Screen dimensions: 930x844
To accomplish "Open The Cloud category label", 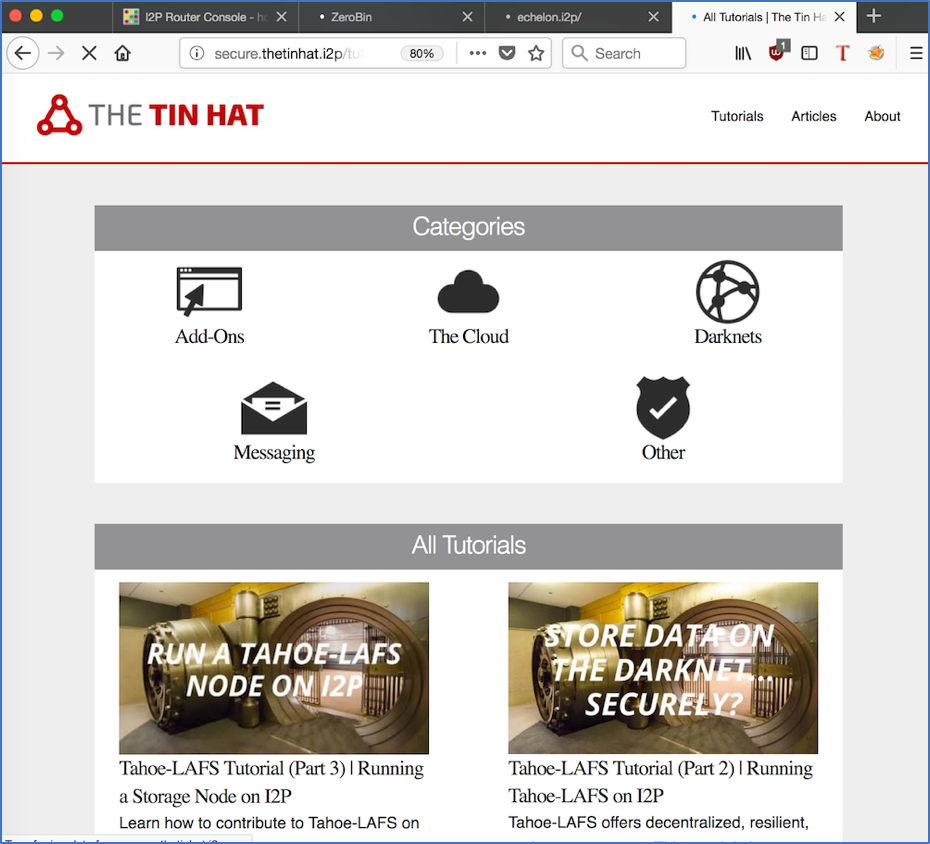I will tap(469, 336).
